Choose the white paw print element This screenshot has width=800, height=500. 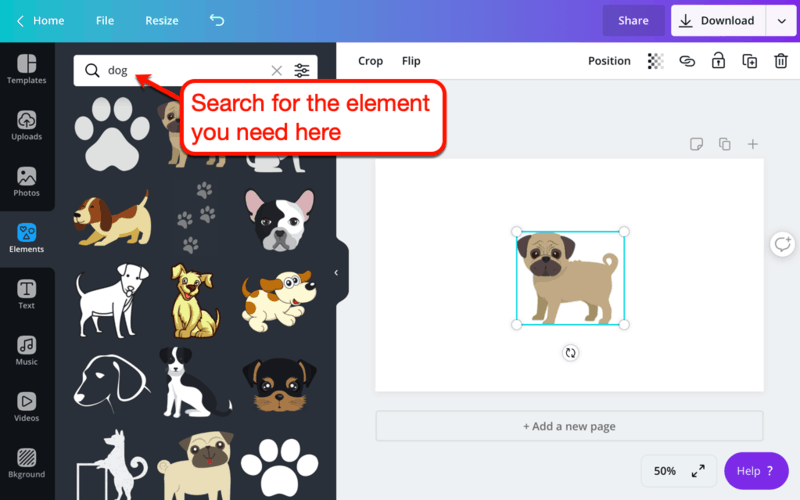[x=280, y=467]
